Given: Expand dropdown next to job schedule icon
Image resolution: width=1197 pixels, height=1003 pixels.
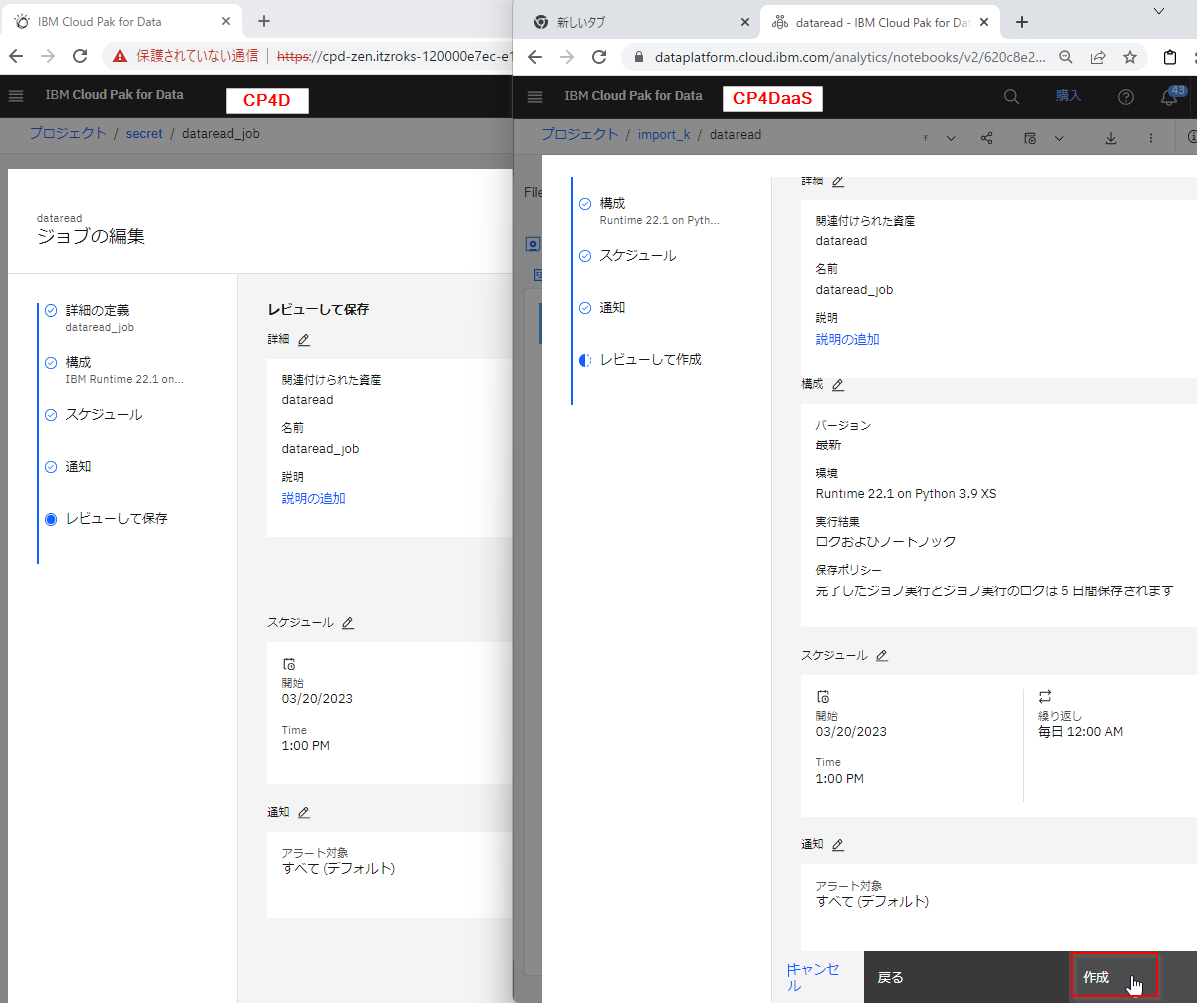Looking at the screenshot, I should pos(1059,138).
